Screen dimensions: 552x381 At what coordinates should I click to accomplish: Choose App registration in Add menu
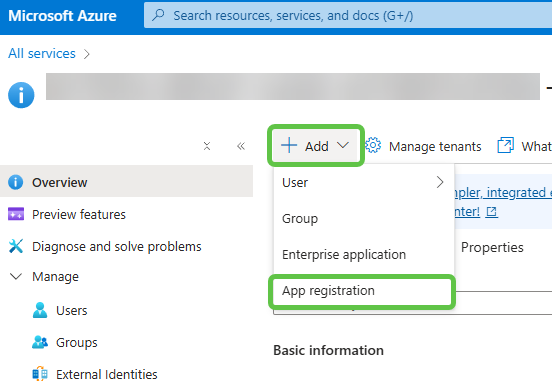pos(362,291)
